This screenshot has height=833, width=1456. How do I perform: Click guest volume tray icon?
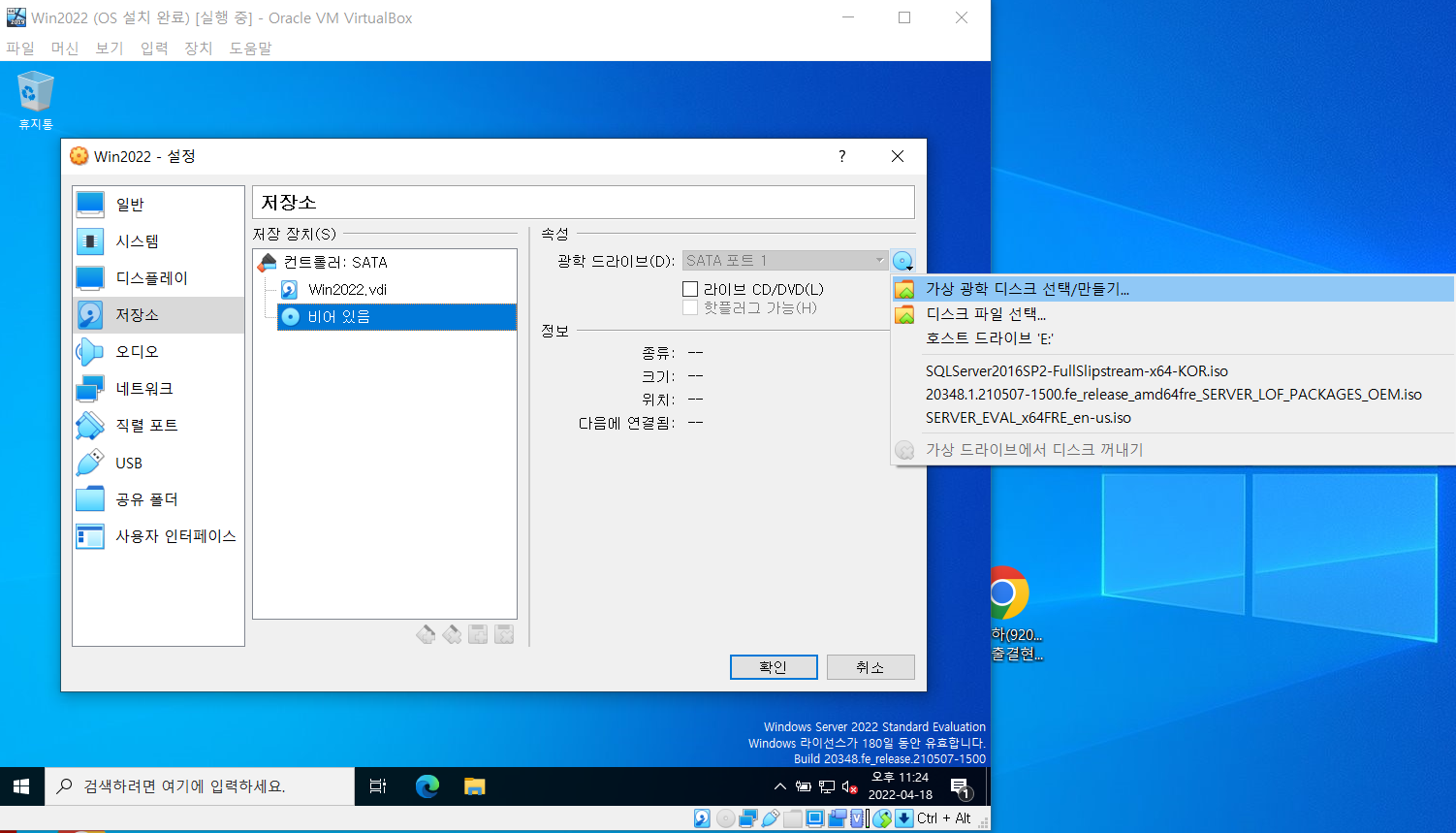[x=850, y=786]
